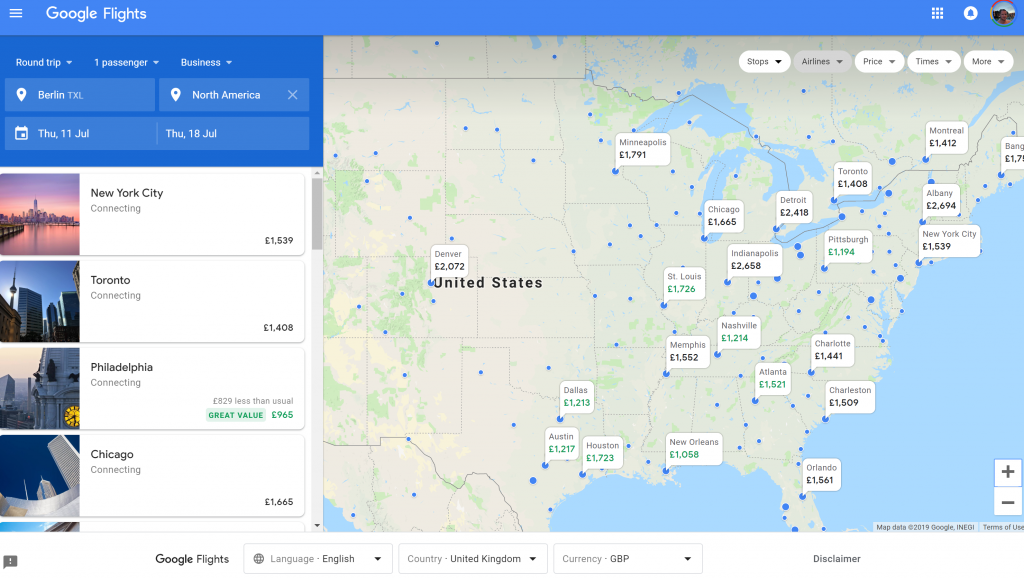Open the Round trip dropdown
Image resolution: width=1024 pixels, height=578 pixels.
[44, 63]
